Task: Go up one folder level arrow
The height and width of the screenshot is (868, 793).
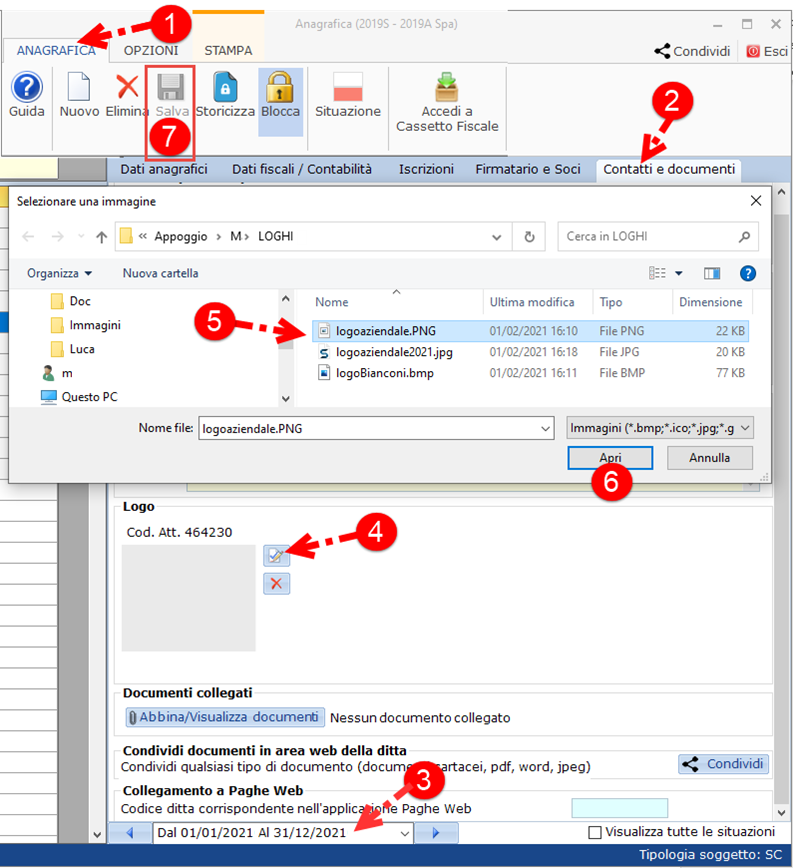Action: coord(101,237)
